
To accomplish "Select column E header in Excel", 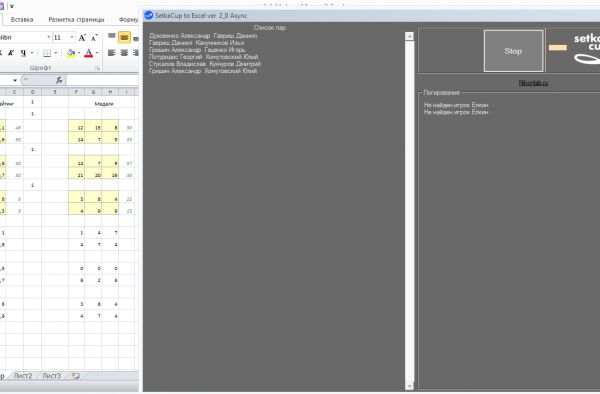I will (55, 92).
